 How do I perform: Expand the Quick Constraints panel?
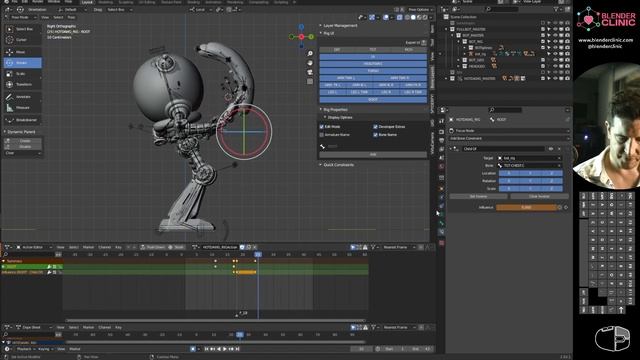pyautogui.click(x=321, y=165)
